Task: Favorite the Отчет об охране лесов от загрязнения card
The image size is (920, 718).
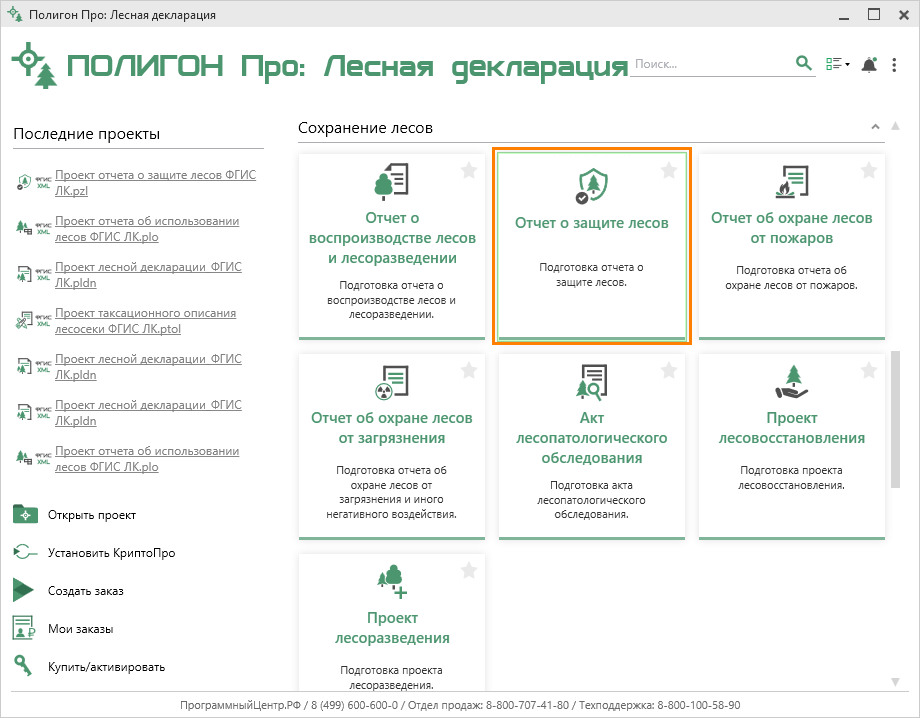Action: click(x=469, y=371)
